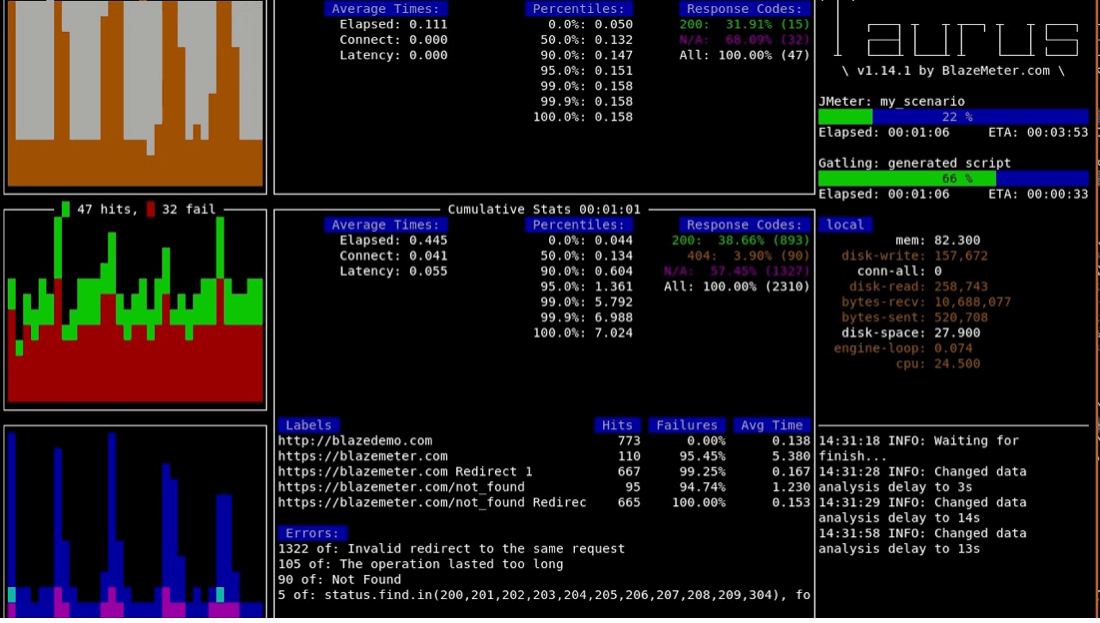Click the 14:31:18 Waiting for finish log
Screen dimensions: 1100x623
(x=919, y=448)
